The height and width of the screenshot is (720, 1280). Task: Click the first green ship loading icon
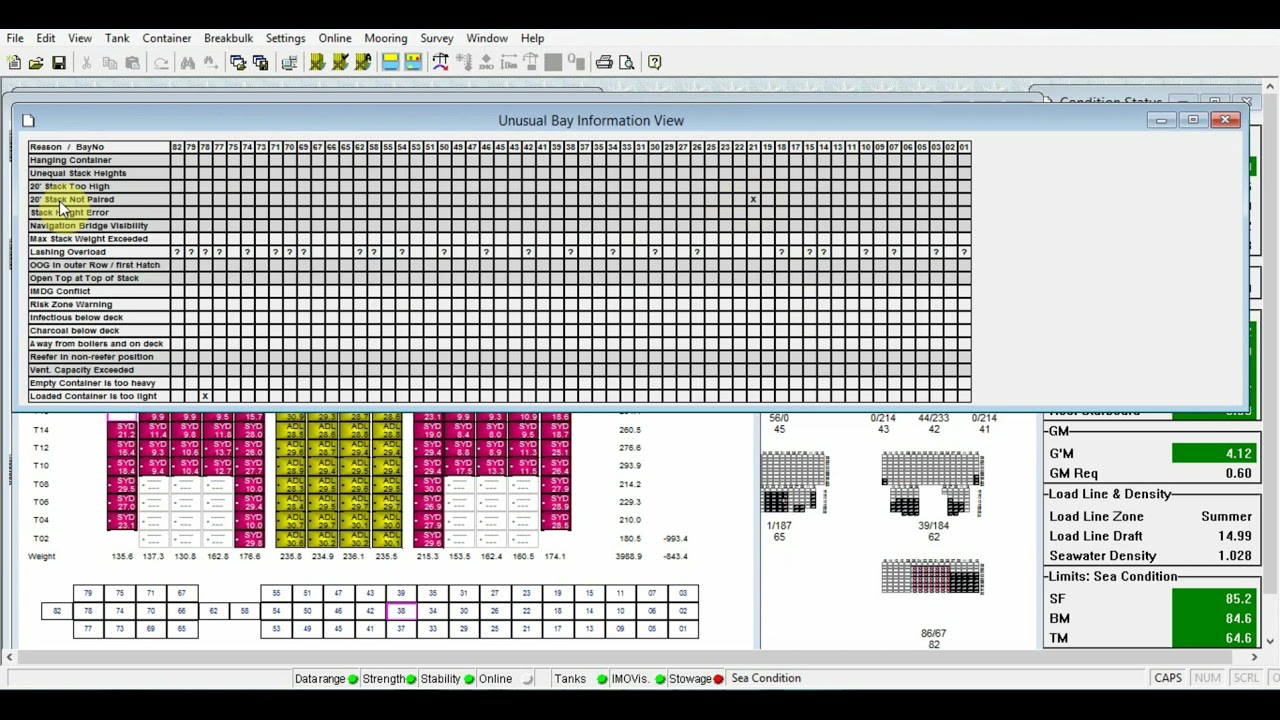point(317,63)
